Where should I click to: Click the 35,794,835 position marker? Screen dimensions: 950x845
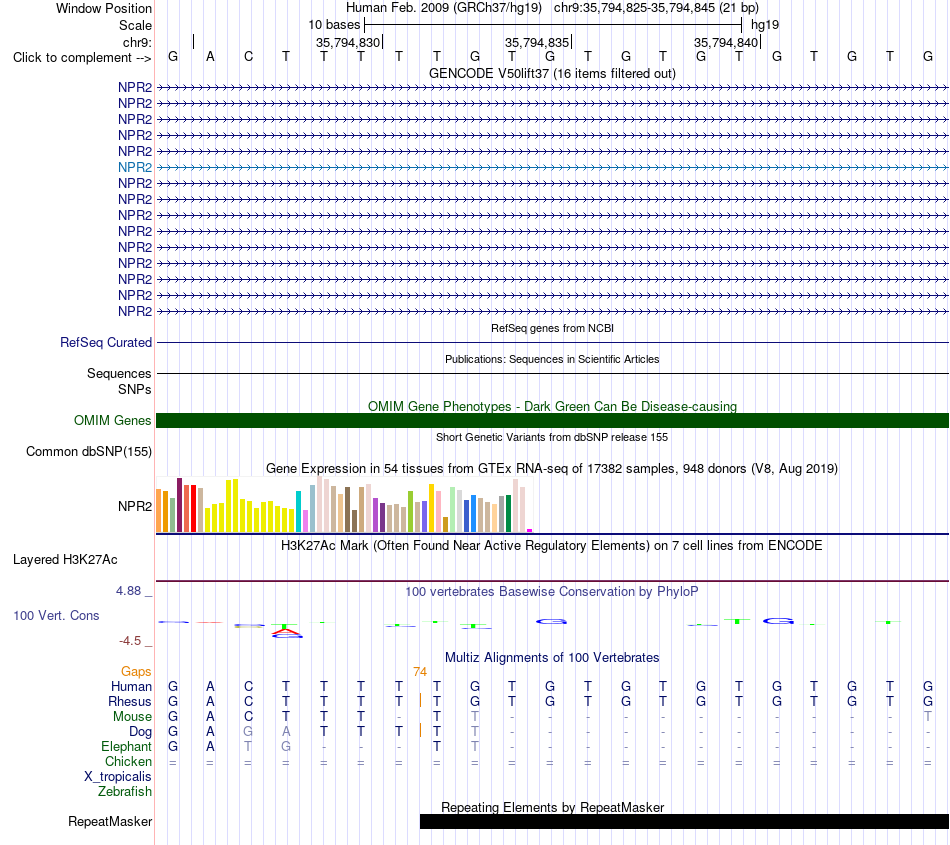(x=537, y=42)
